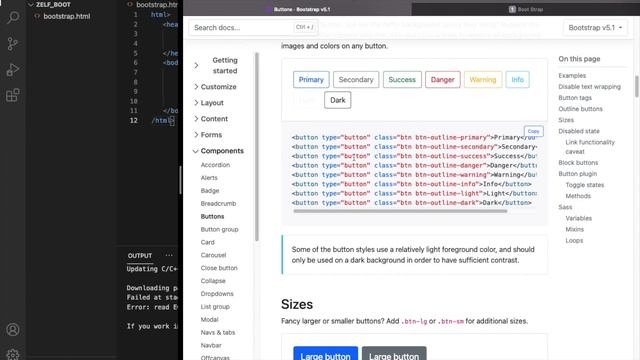The height and width of the screenshot is (360, 640).
Task: Click the gray Large button
Action: pyautogui.click(x=394, y=353)
